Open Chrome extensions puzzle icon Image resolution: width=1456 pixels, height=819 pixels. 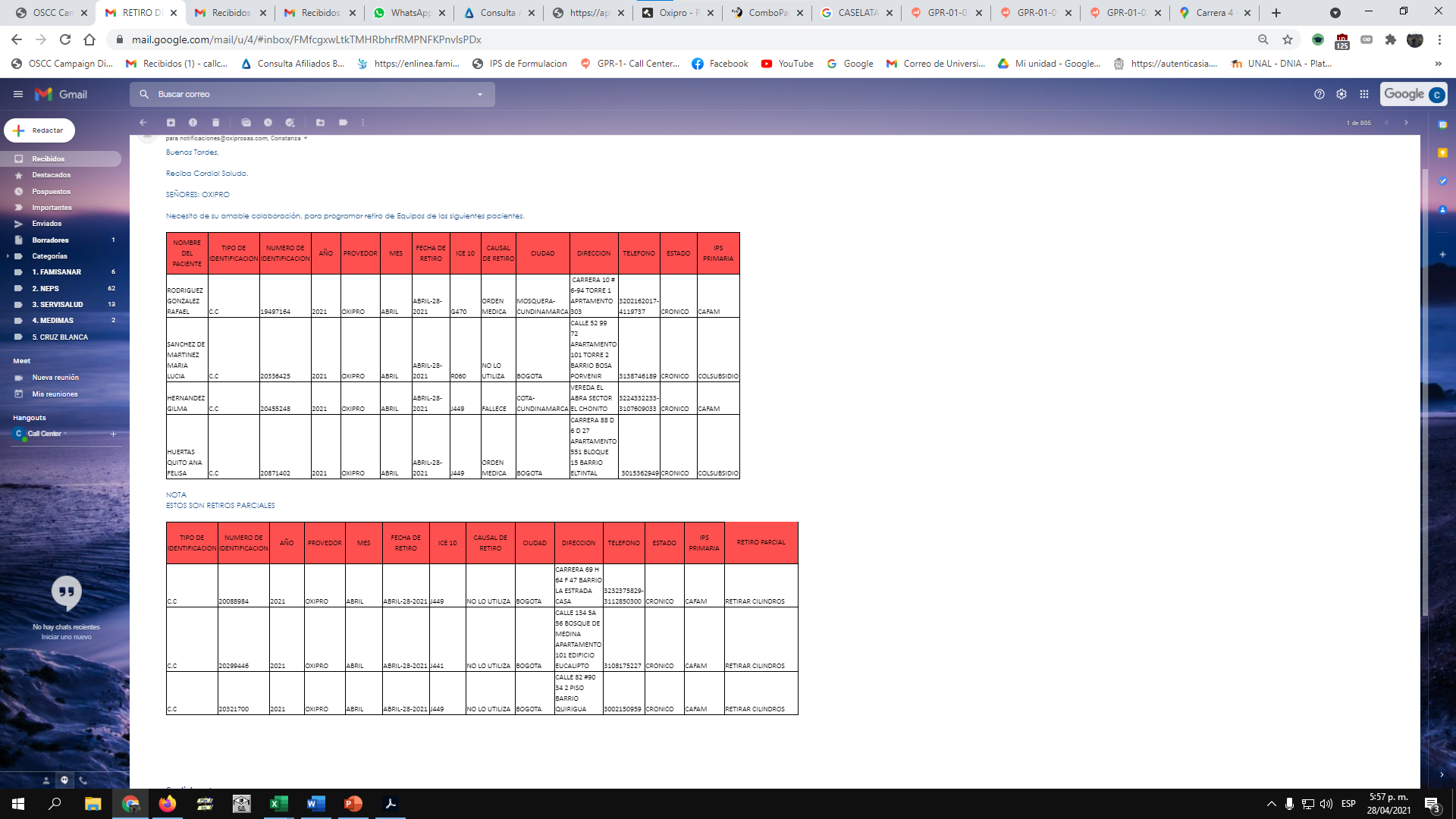1391,39
